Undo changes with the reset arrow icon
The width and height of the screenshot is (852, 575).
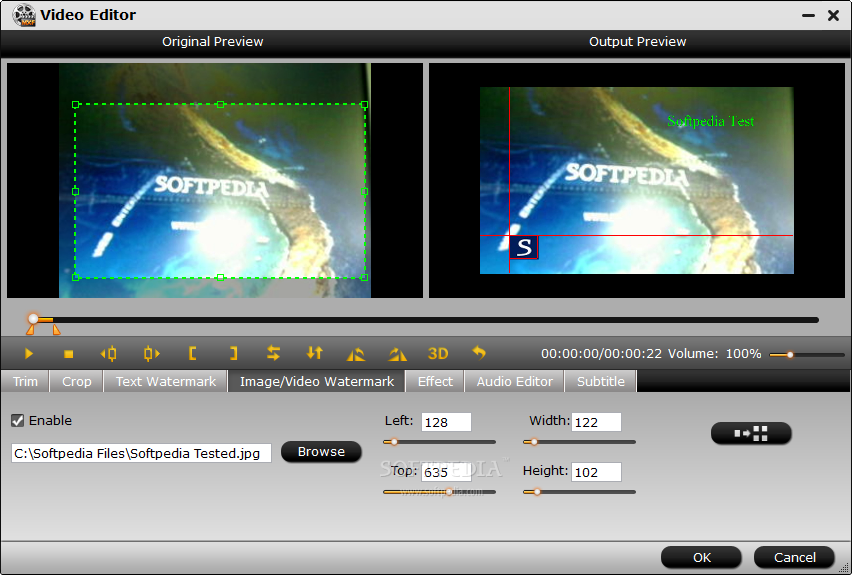point(479,353)
